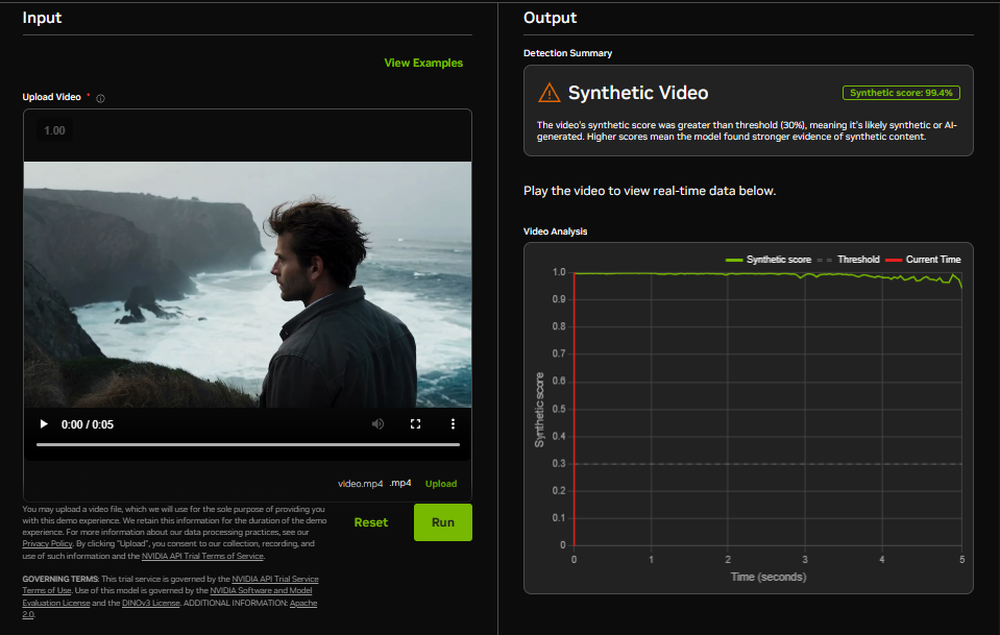Click the Synthetic score: 99.4% badge
The width and height of the screenshot is (1000, 635).
coord(901,93)
